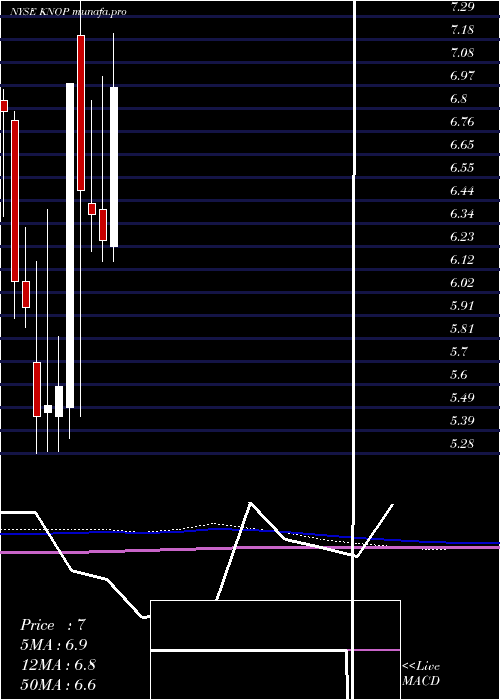
Task: Click the last white candlestick on the right
Action: click(x=114, y=167)
